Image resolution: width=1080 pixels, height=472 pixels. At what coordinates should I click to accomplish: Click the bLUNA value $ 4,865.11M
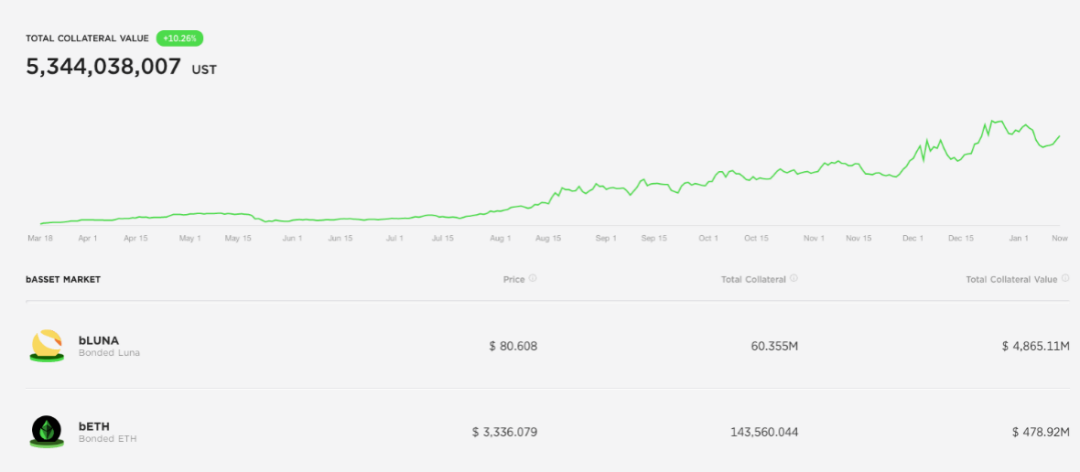[x=1036, y=346]
